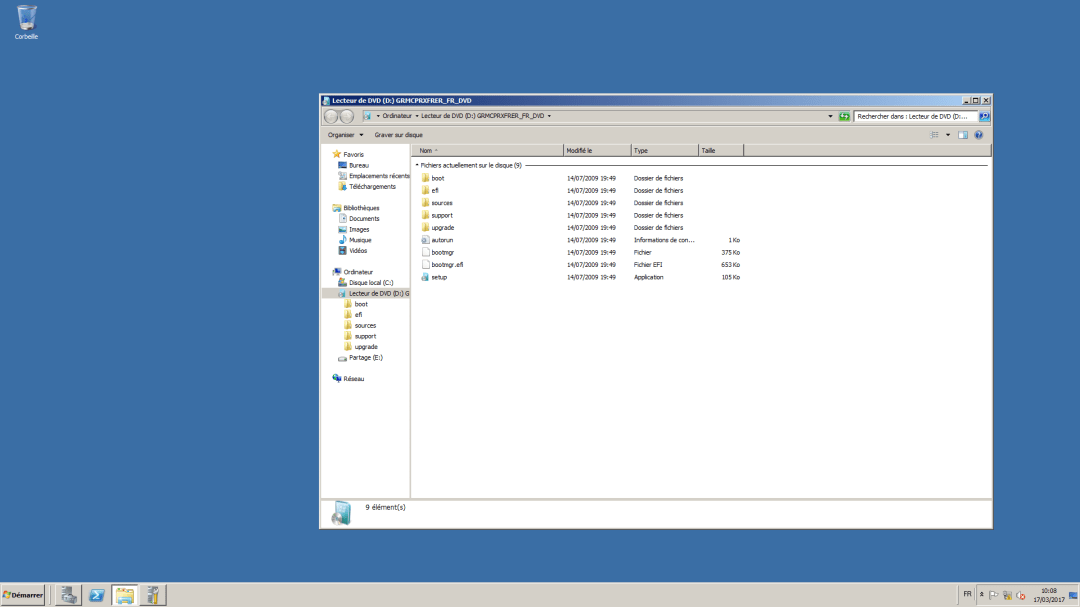Open the Démarrer menu

coord(24,595)
